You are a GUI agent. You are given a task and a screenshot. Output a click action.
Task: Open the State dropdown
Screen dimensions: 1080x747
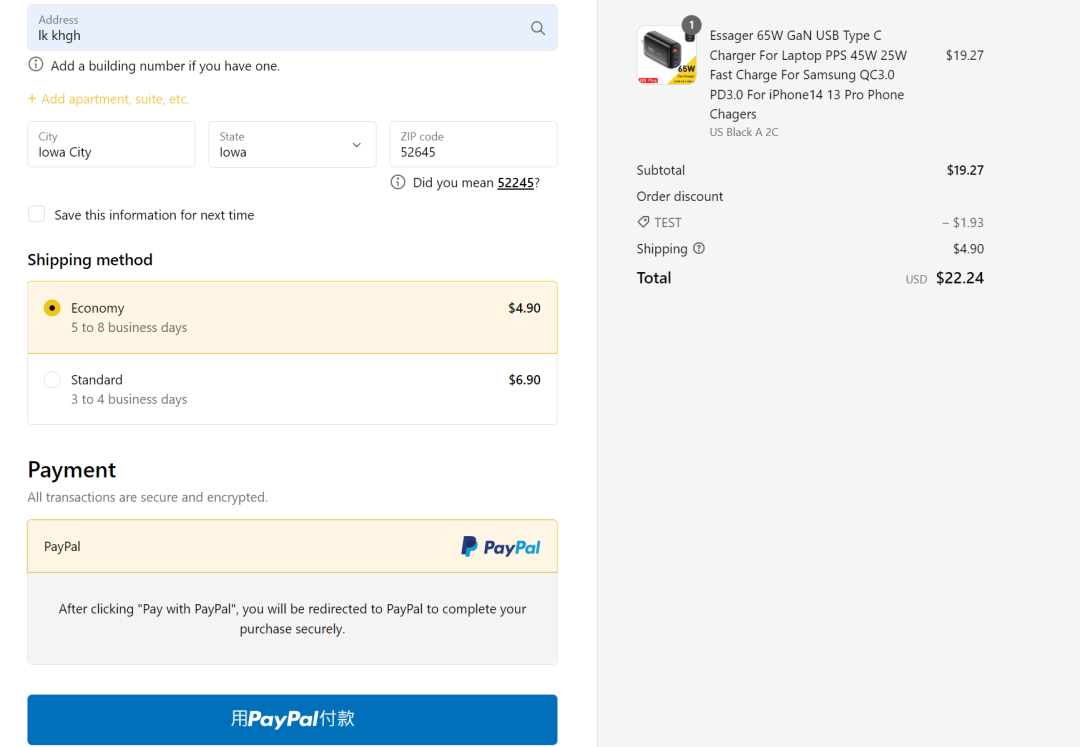292,145
